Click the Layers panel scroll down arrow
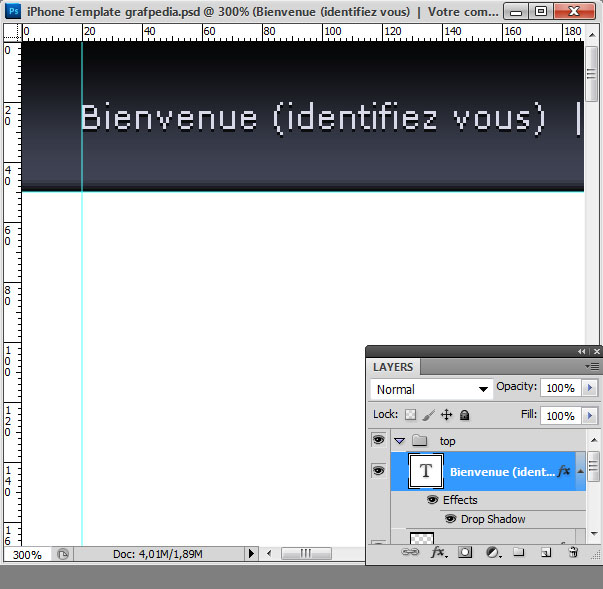The height and width of the screenshot is (589, 603). [x=594, y=534]
